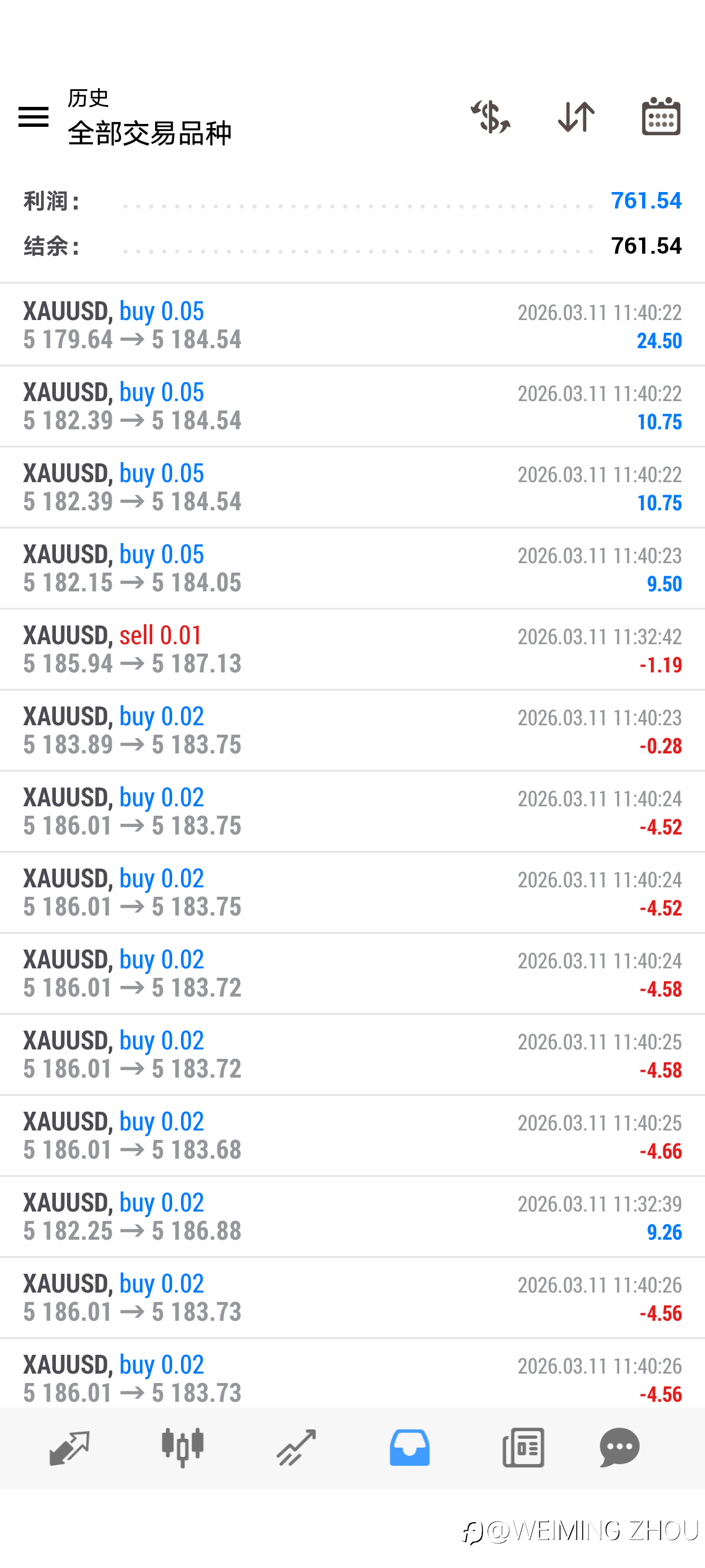The height and width of the screenshot is (1568, 705).
Task: Switch to the Trade tab
Action: 296,1447
